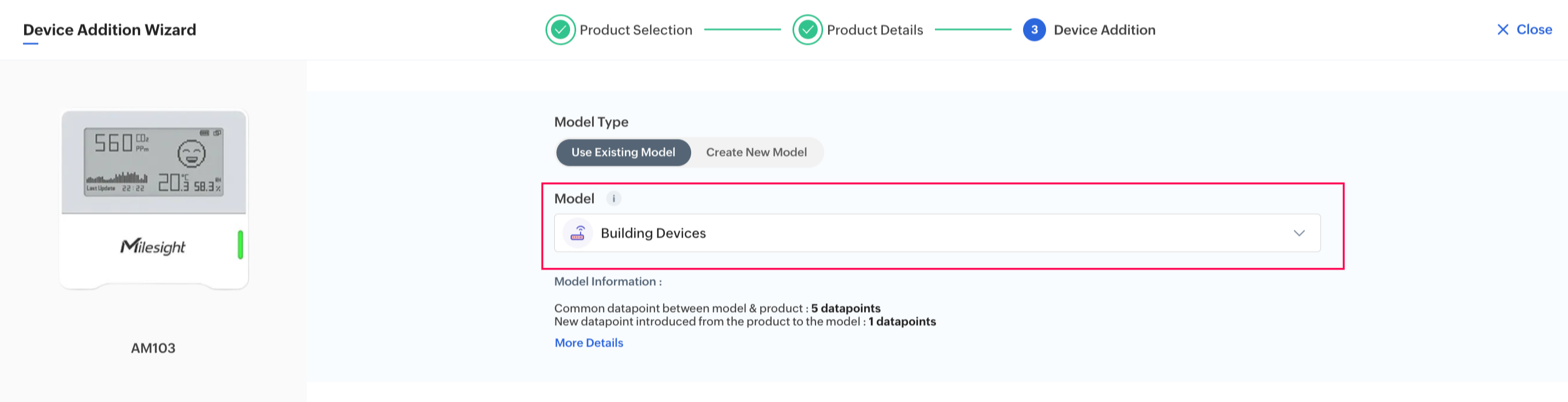Click the Milesight logo on the device
This screenshot has height=402, width=1568.
pos(153,246)
